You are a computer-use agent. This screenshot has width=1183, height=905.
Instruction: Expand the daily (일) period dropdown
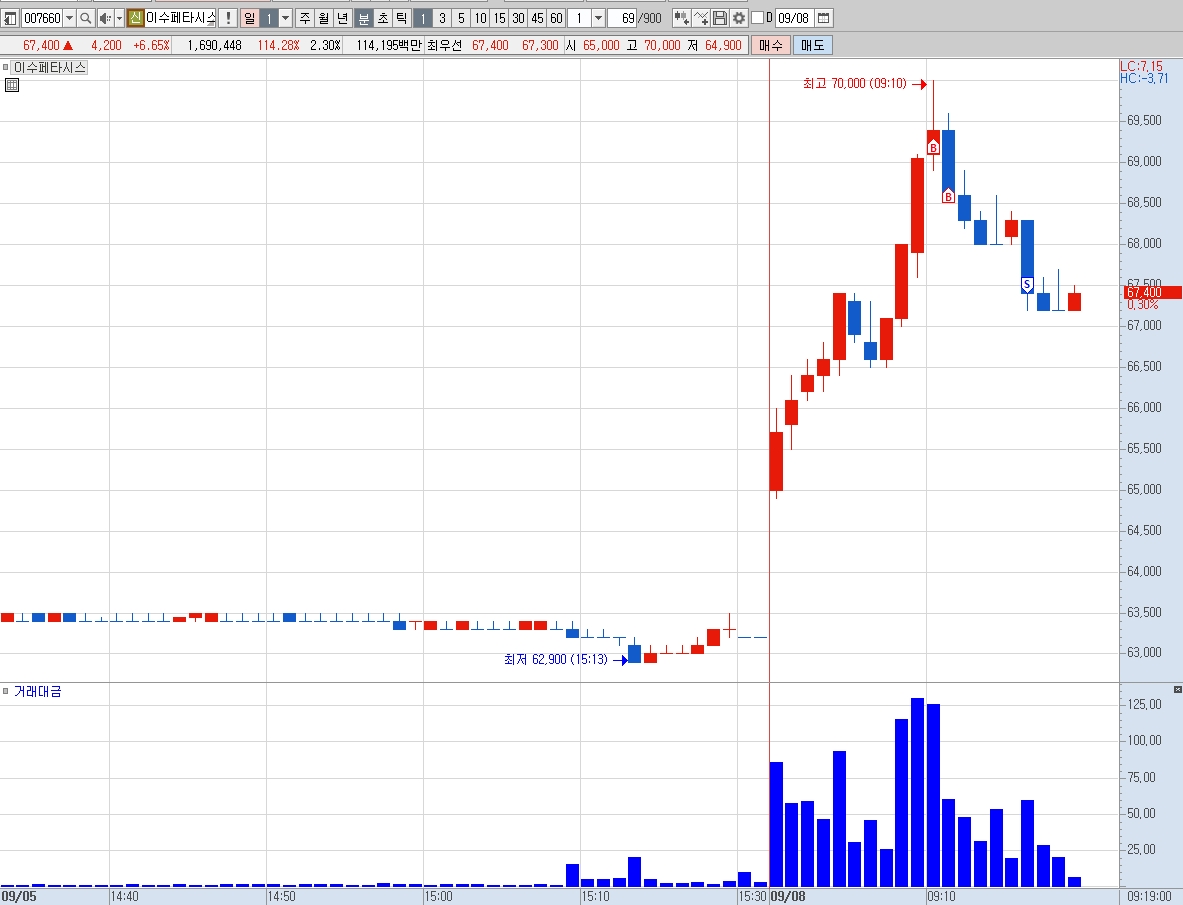click(x=285, y=18)
